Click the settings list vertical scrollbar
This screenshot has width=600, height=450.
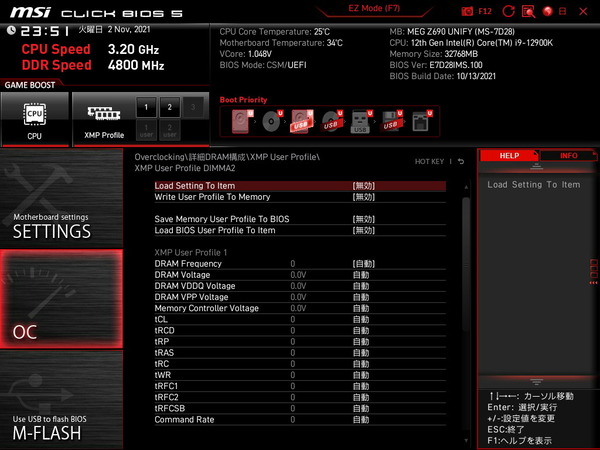[x=466, y=264]
